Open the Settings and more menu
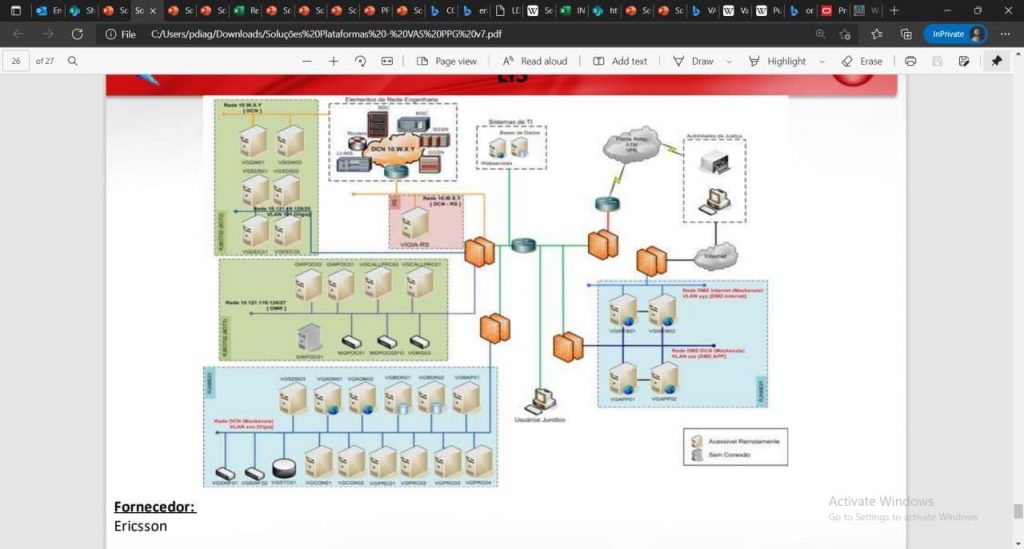Screen dimensions: 1024x549 pos(1005,34)
